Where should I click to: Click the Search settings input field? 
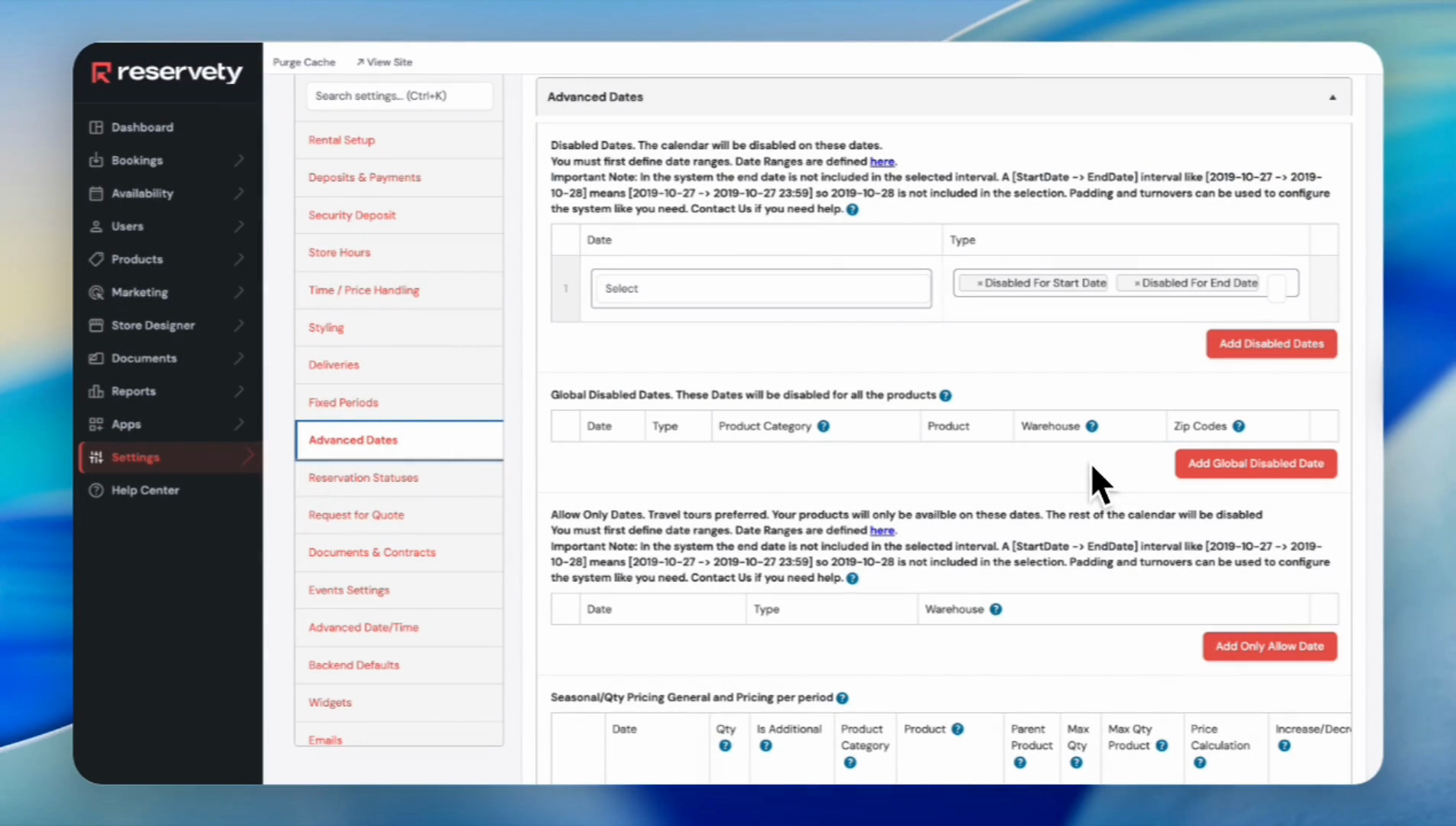(x=398, y=96)
